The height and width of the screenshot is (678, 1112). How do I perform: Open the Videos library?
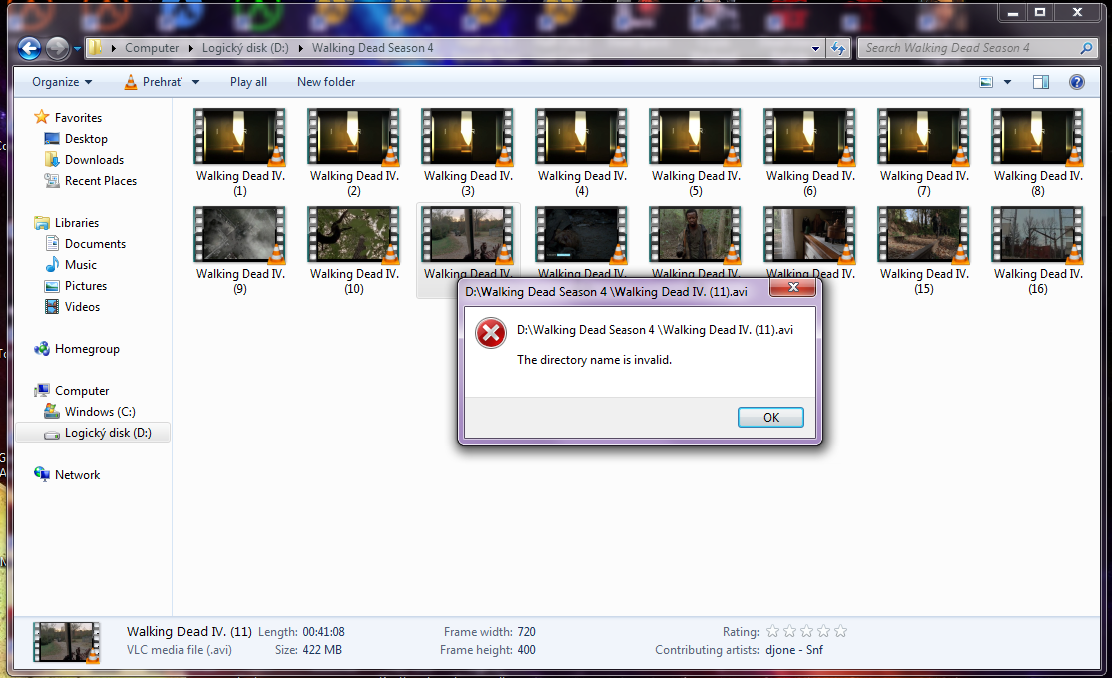pos(72,307)
